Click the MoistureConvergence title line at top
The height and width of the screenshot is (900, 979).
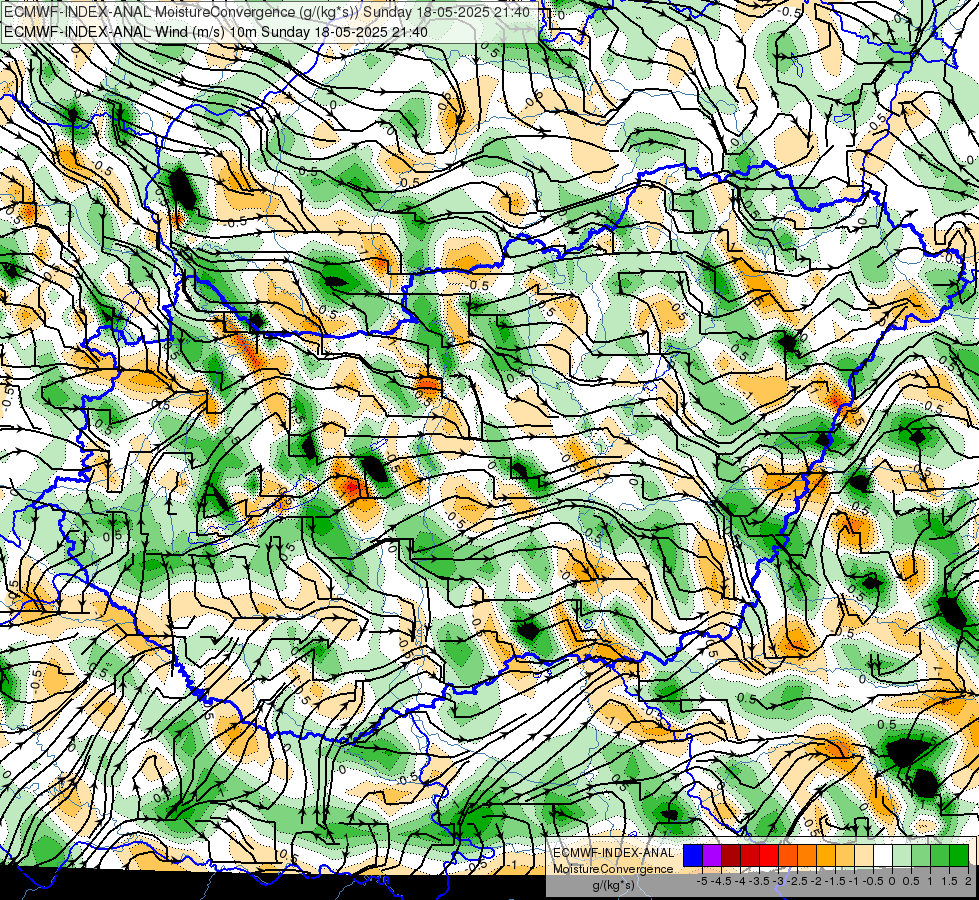click(267, 12)
